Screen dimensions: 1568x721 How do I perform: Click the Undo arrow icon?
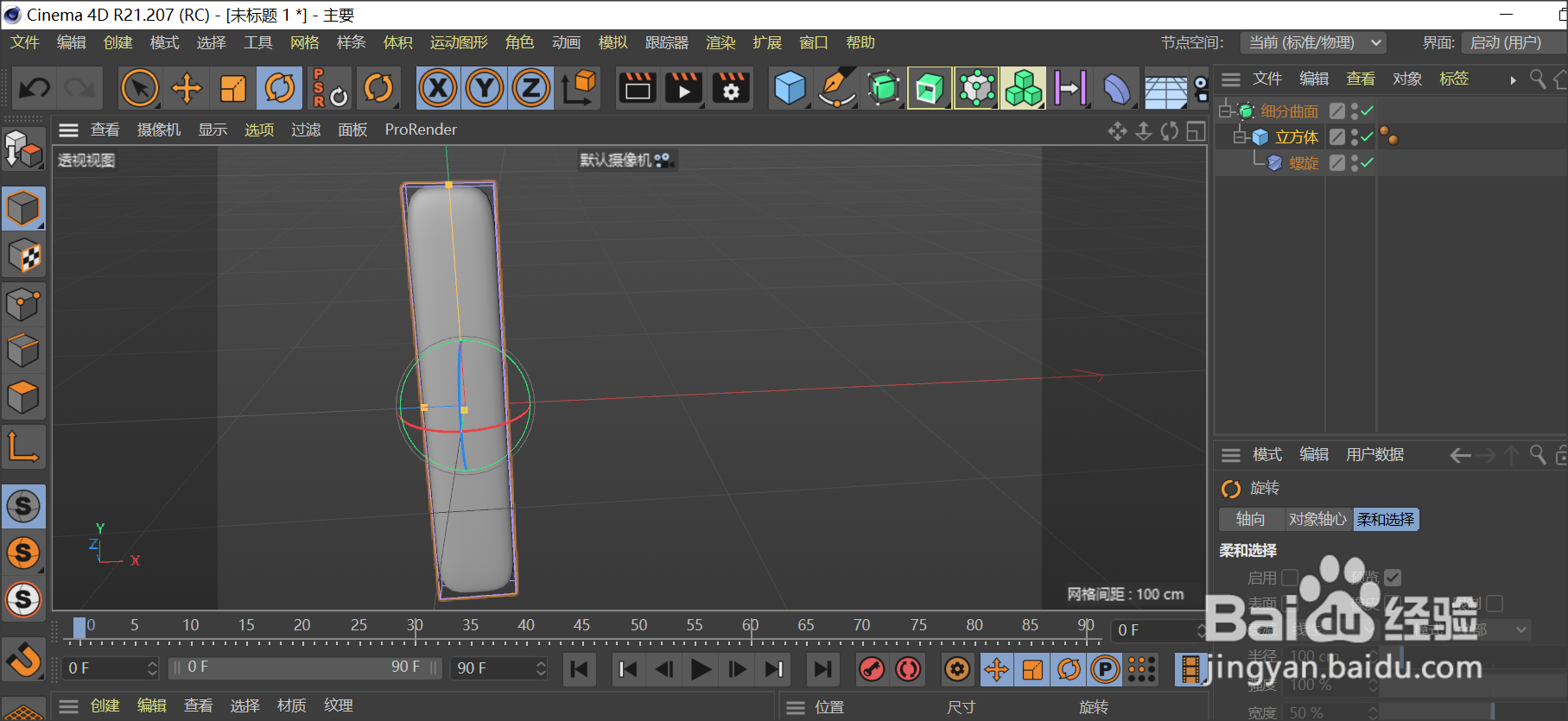point(35,88)
